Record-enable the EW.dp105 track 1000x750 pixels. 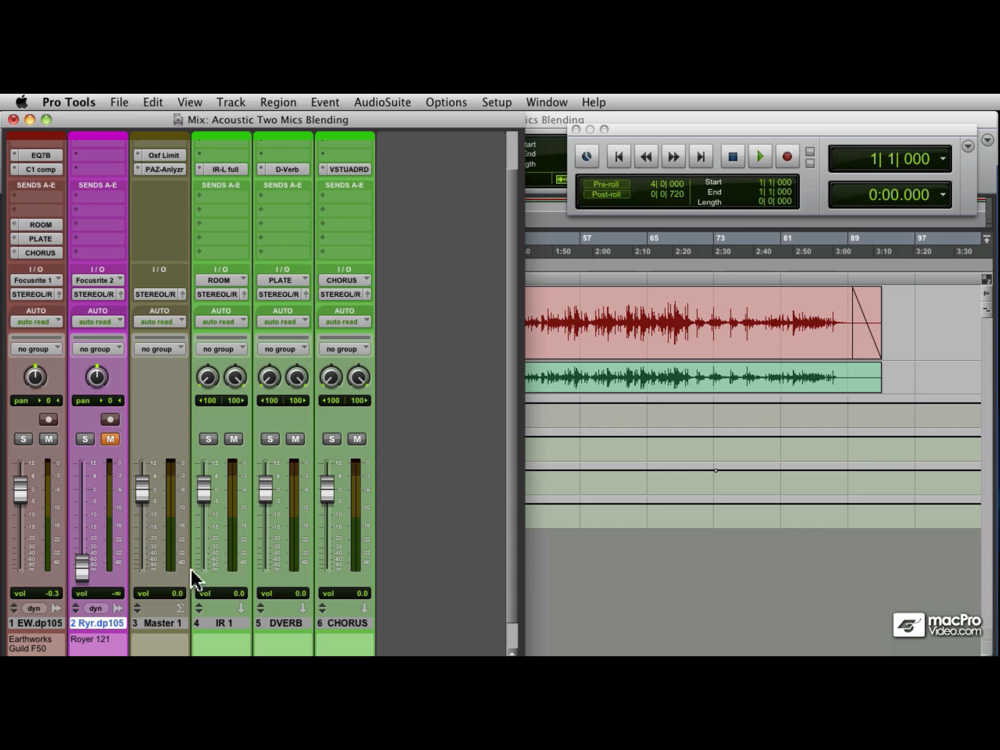[x=48, y=419]
